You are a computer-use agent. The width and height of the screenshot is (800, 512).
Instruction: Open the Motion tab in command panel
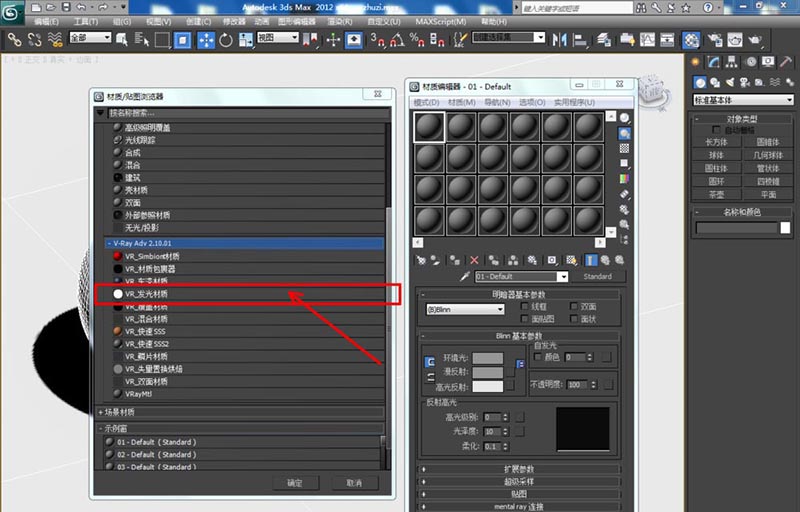pos(751,62)
